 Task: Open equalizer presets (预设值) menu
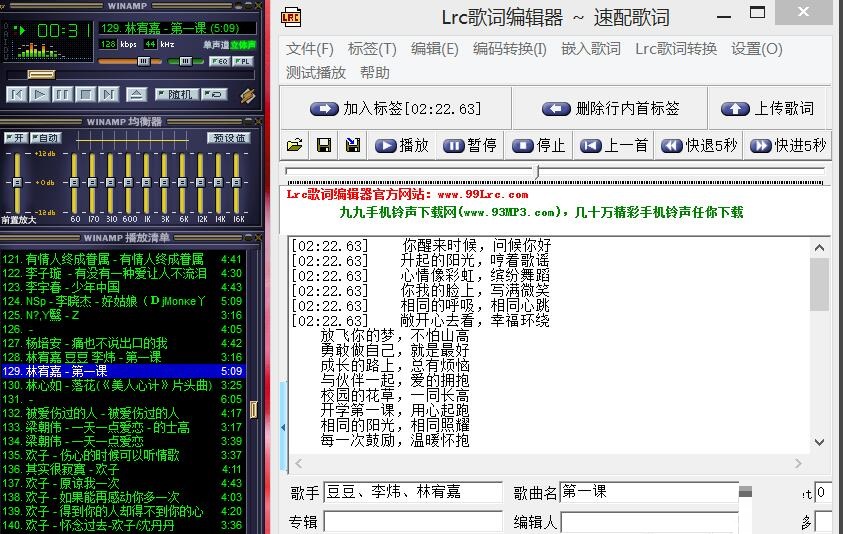coord(230,138)
